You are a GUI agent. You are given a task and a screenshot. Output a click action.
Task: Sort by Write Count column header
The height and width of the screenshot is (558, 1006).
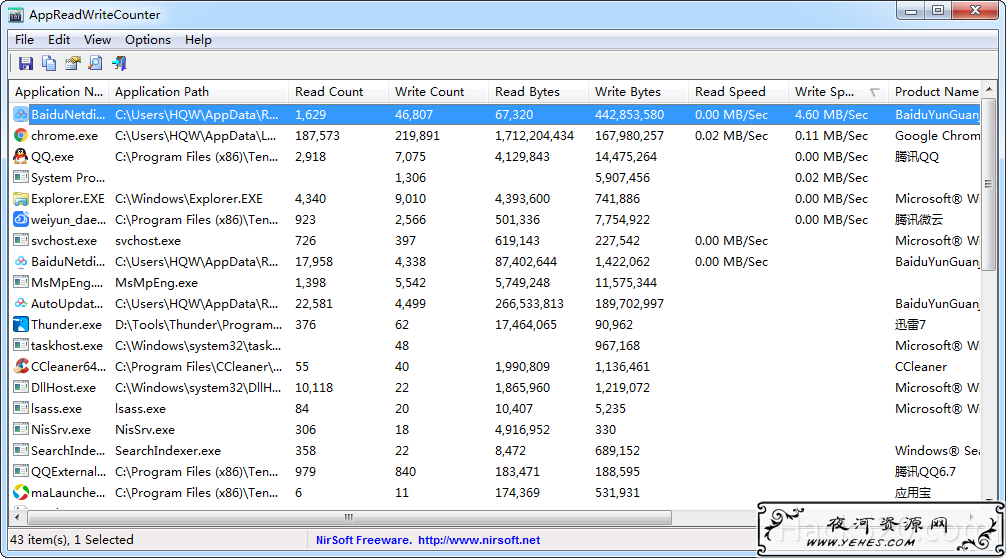(439, 92)
